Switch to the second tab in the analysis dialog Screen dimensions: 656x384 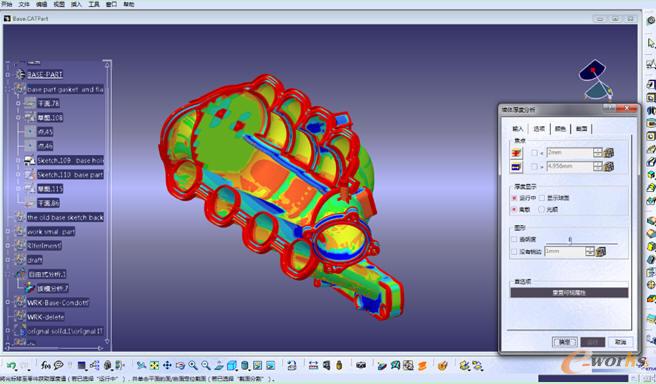[539, 129]
